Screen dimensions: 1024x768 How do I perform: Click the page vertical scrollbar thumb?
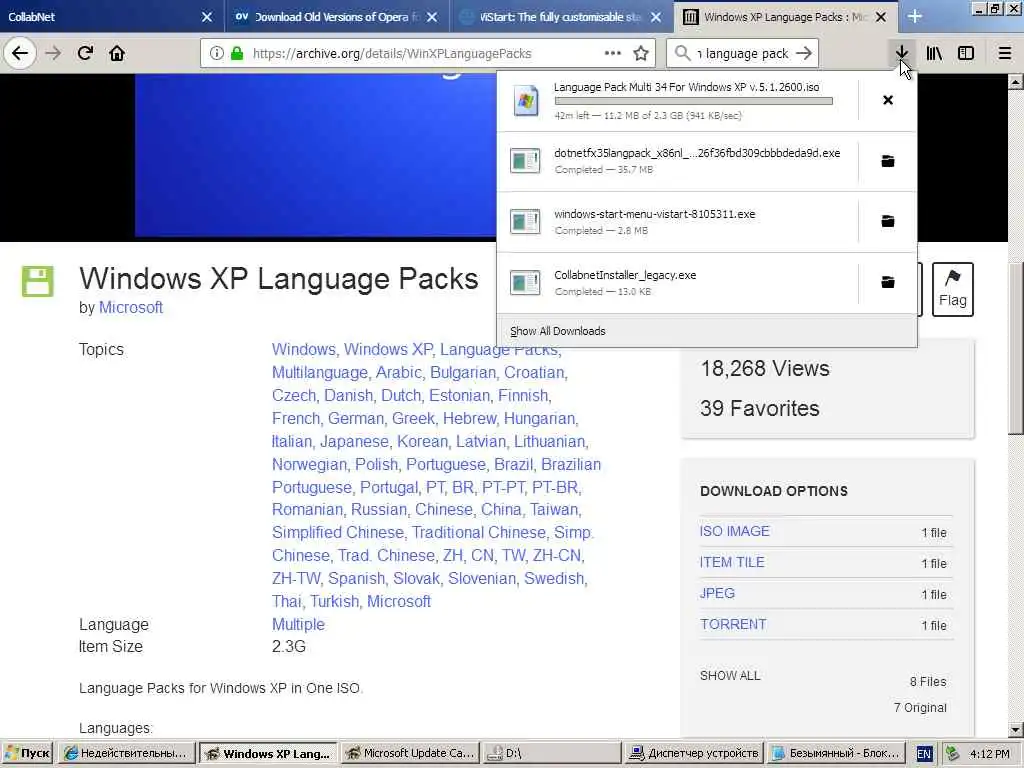click(x=1016, y=348)
